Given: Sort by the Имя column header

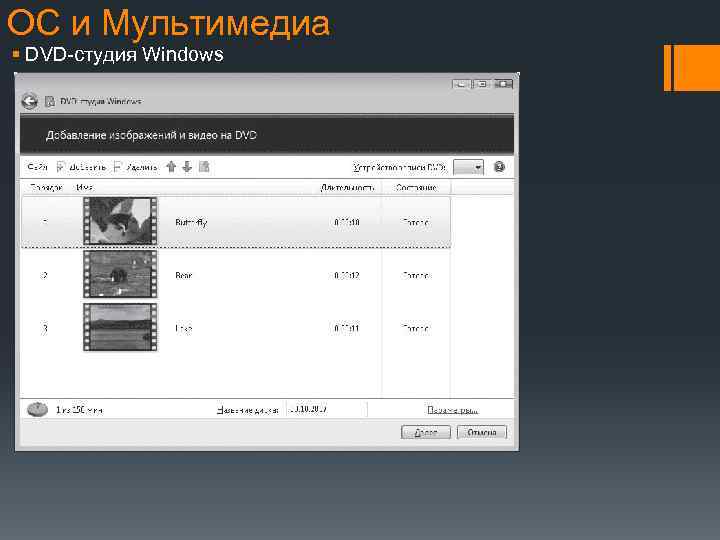Looking at the screenshot, I should tap(84, 187).
